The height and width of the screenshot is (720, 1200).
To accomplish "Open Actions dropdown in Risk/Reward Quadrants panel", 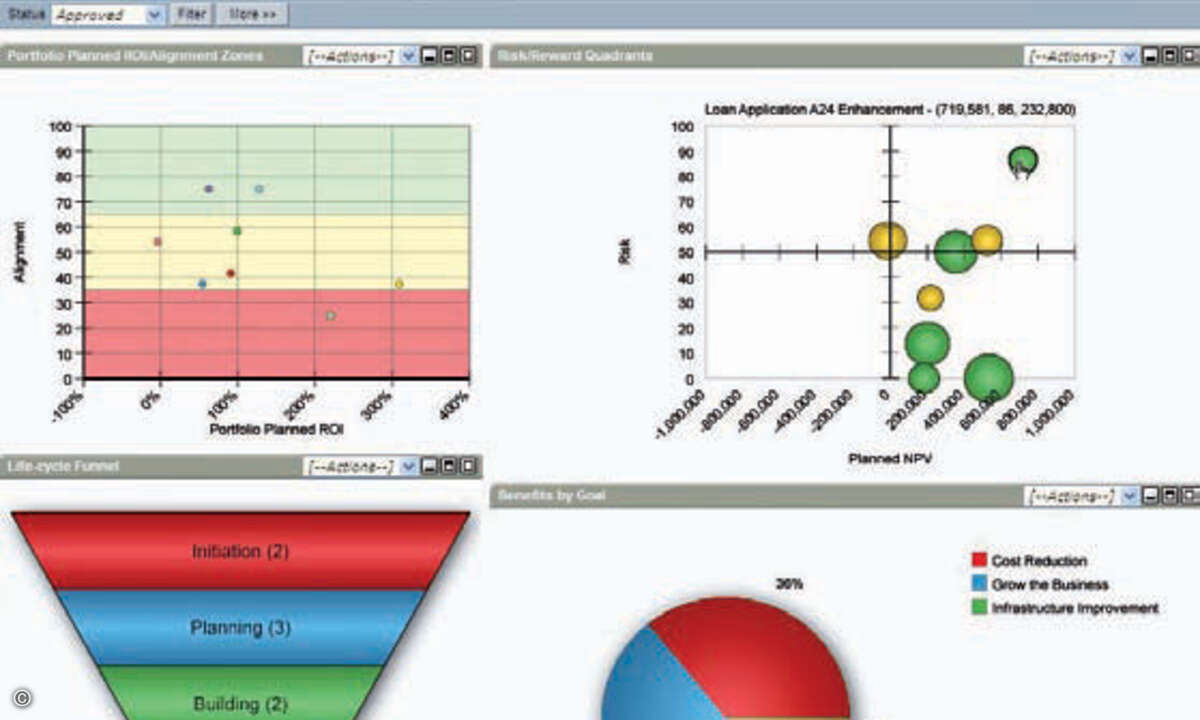I will [x=1082, y=56].
